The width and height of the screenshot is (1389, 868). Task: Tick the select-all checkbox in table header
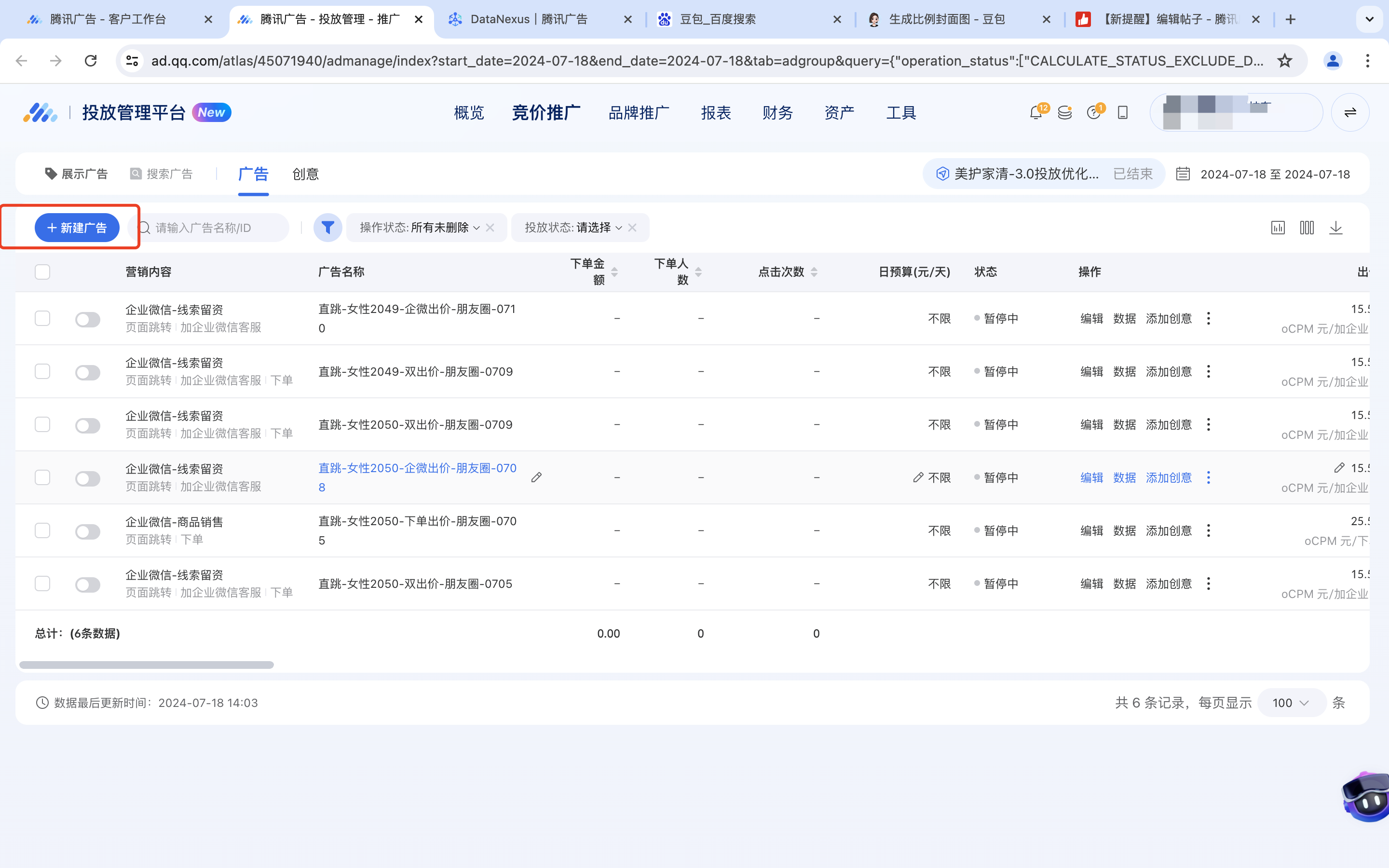point(42,271)
